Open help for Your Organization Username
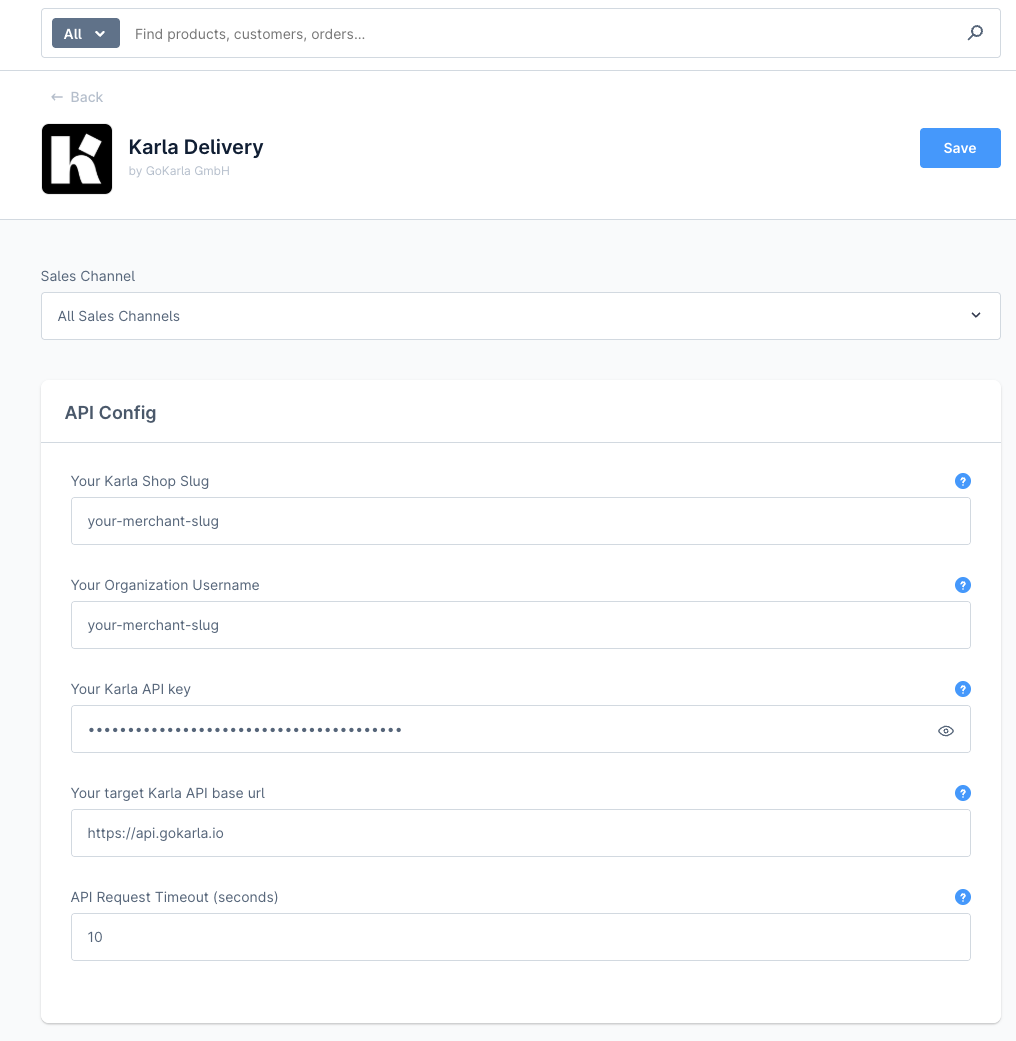This screenshot has height=1041, width=1016. tap(962, 585)
